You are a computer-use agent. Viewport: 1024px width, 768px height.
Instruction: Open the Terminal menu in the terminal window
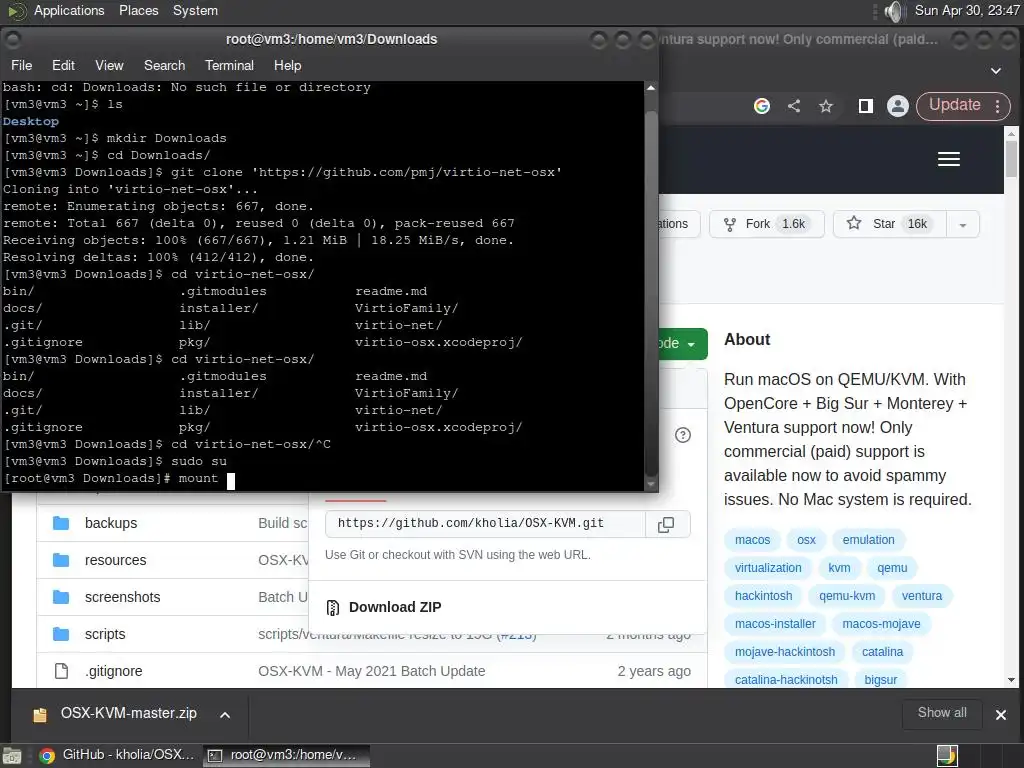(229, 65)
